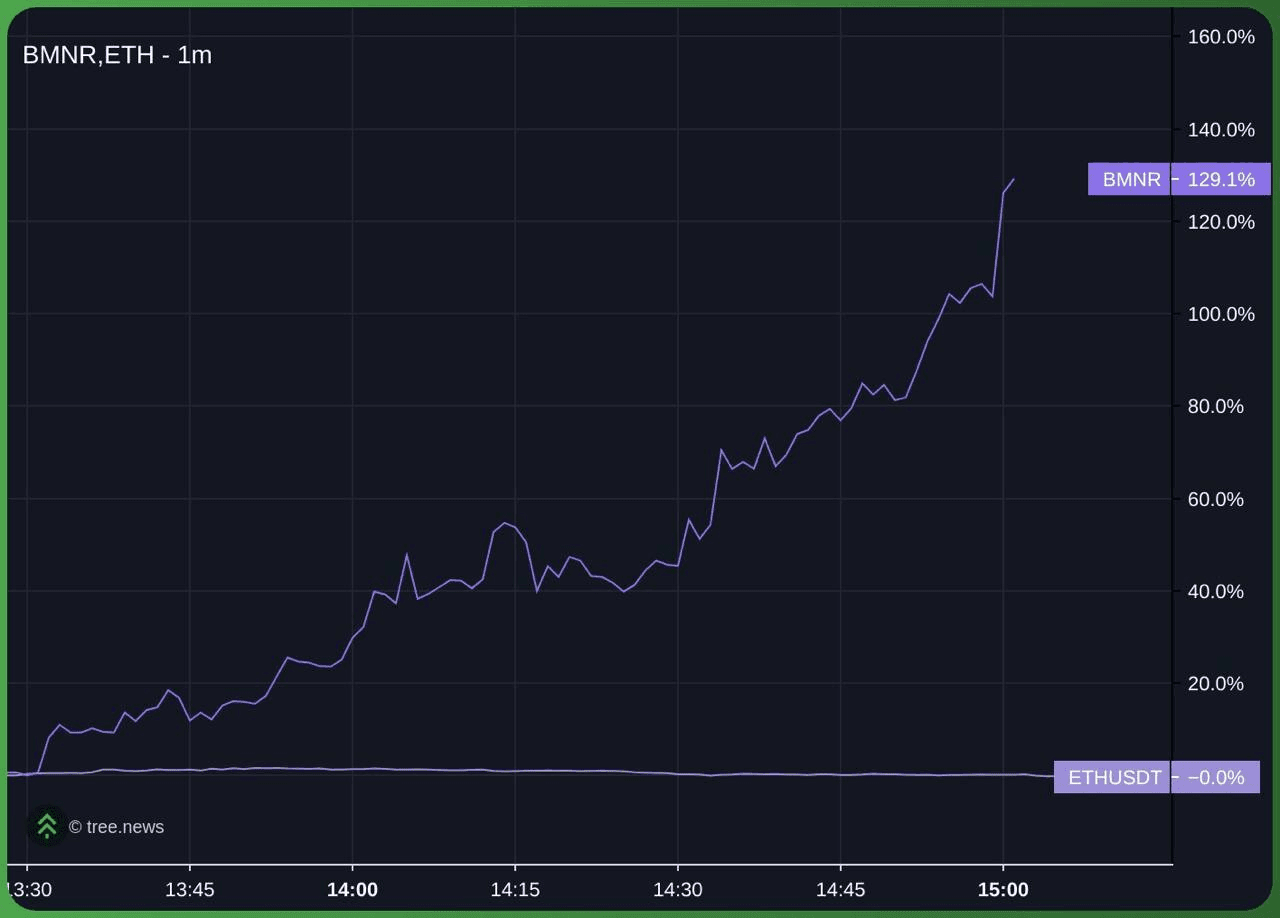Click the BMNR series label tag
Image resolution: width=1280 pixels, height=918 pixels.
pos(1130,179)
